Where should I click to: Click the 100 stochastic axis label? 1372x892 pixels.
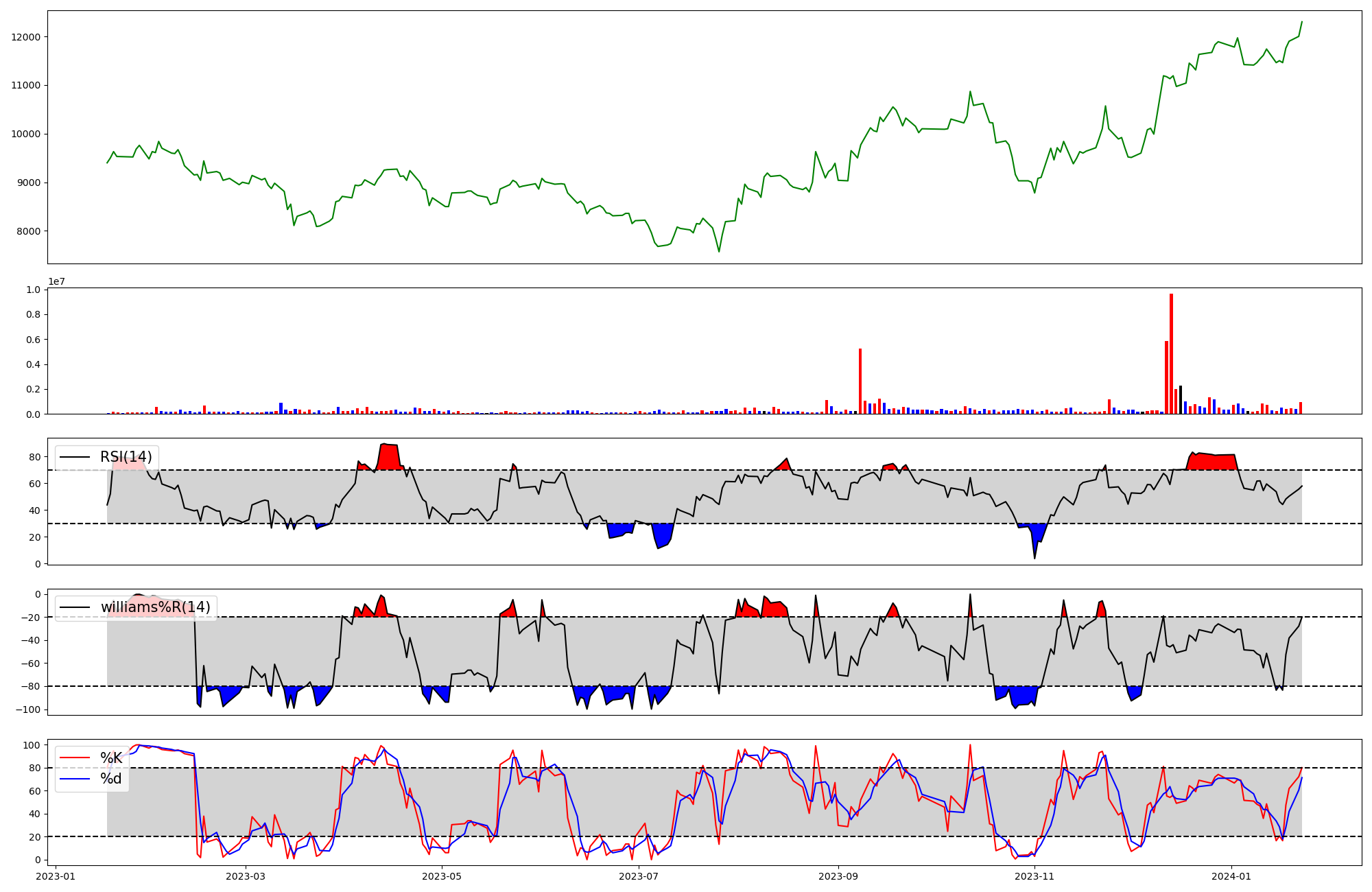[32, 745]
